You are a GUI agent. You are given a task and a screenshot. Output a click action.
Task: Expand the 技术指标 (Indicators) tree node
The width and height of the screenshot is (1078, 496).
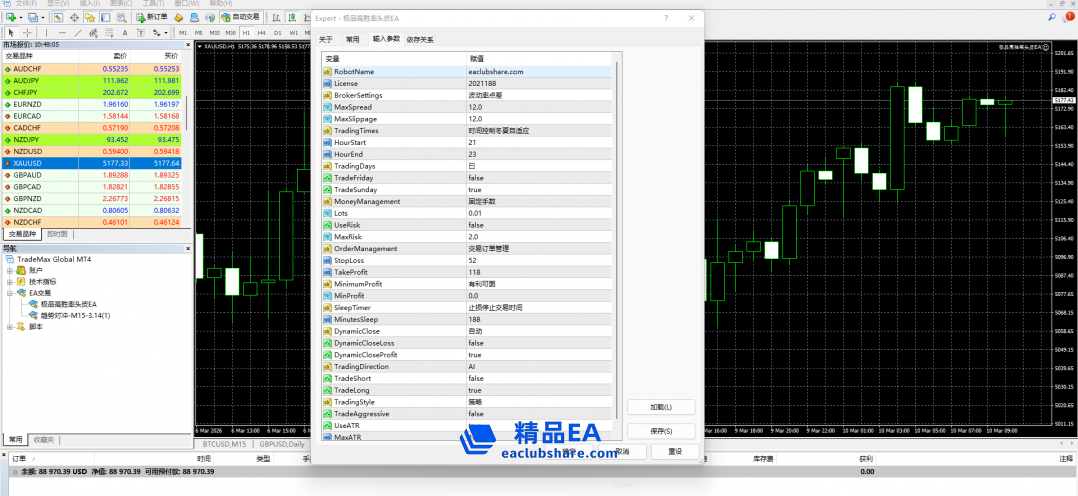point(10,281)
